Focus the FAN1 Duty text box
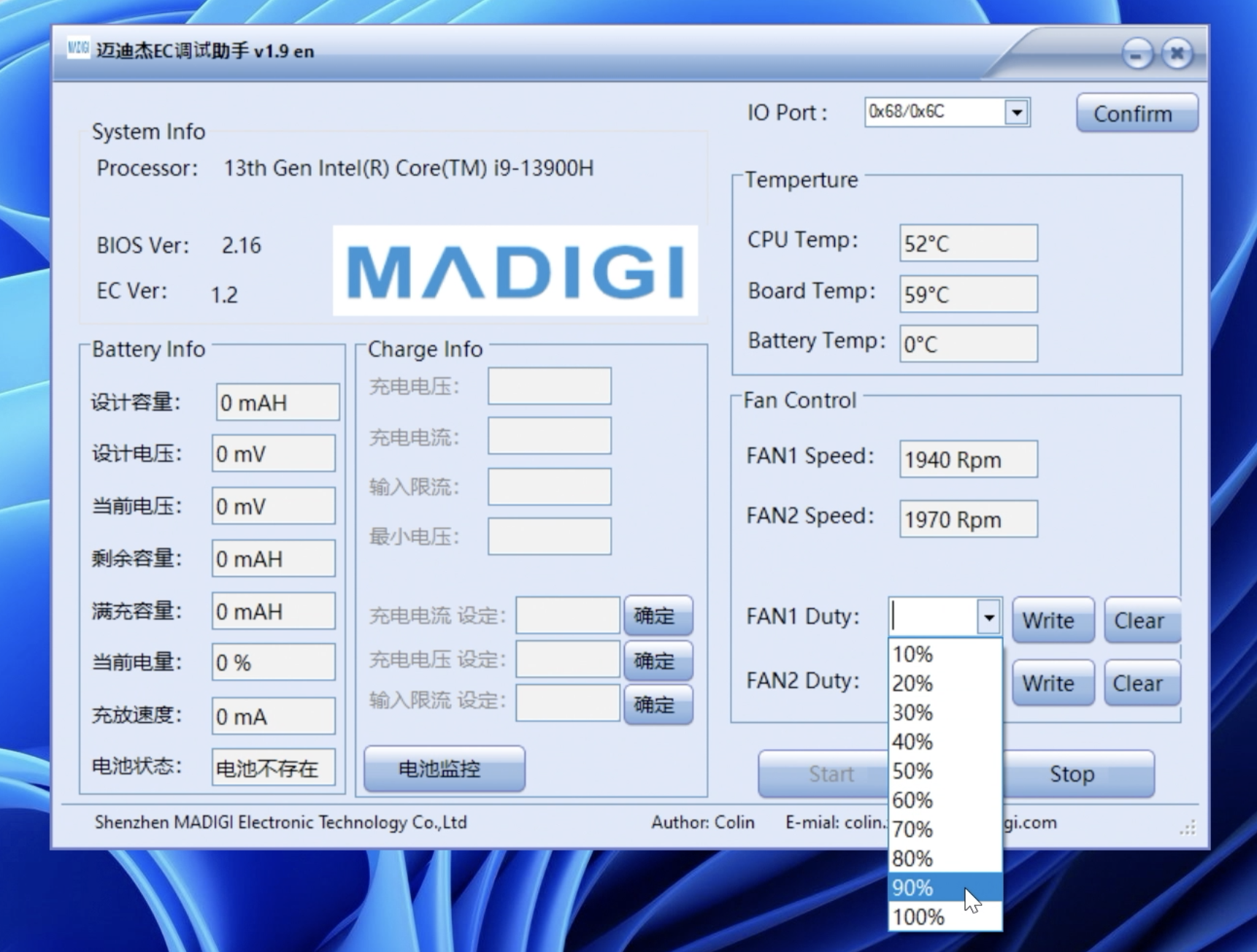 tap(934, 618)
